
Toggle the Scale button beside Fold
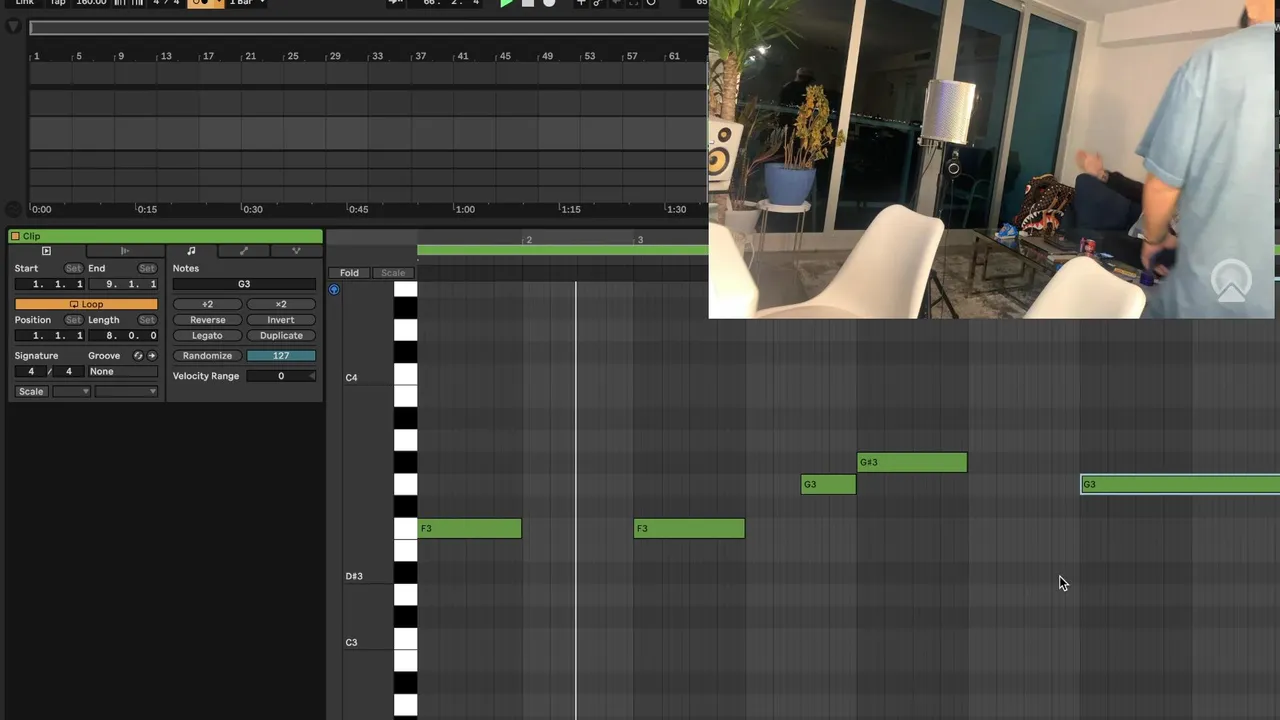click(x=393, y=273)
